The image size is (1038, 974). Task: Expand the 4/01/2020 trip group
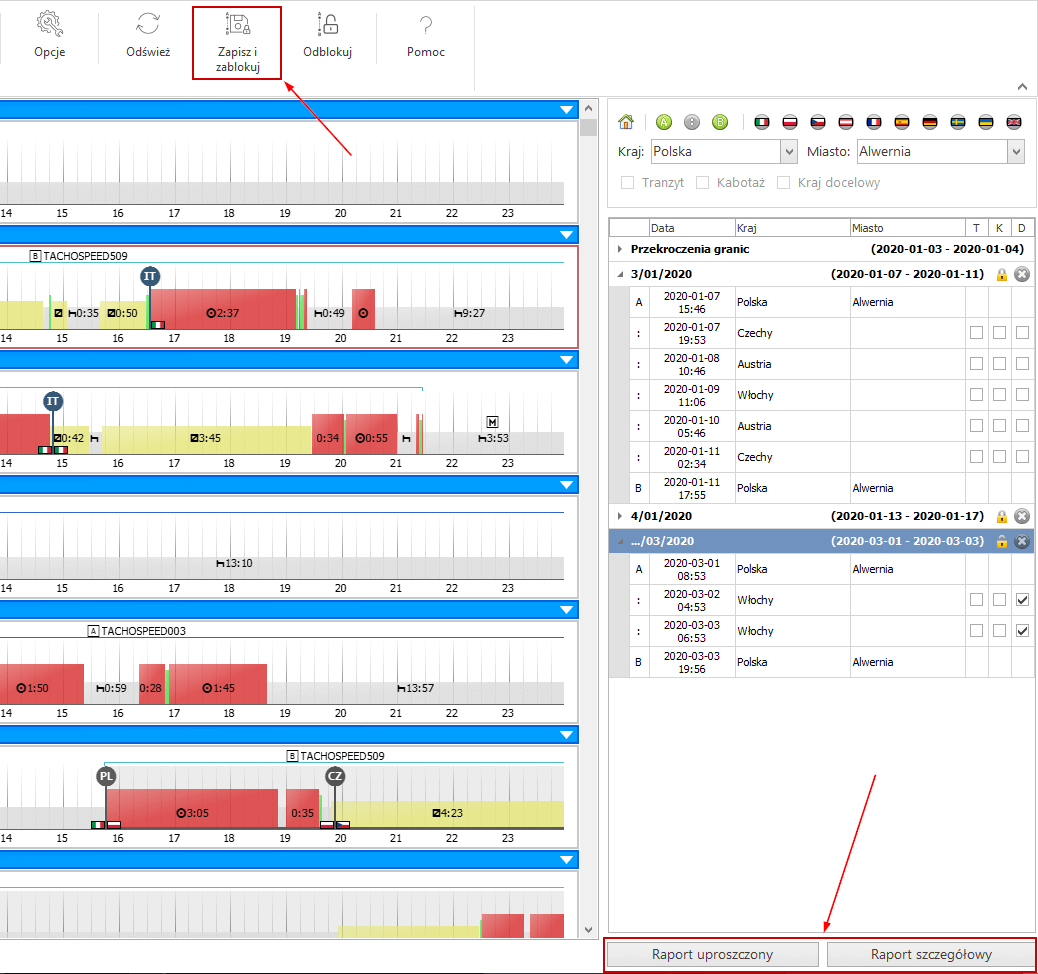(x=620, y=516)
